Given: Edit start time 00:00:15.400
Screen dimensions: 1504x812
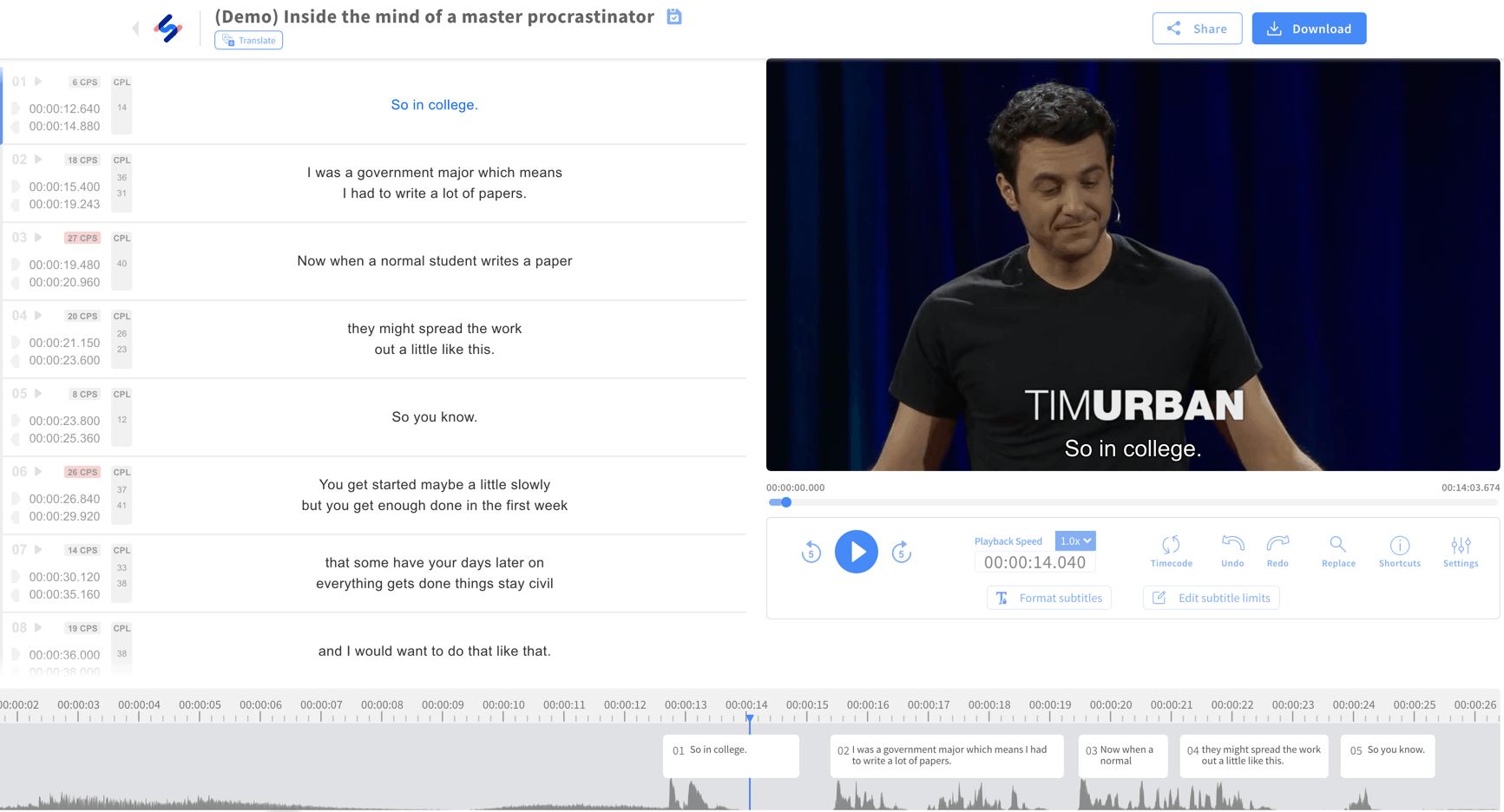Looking at the screenshot, I should [x=64, y=187].
